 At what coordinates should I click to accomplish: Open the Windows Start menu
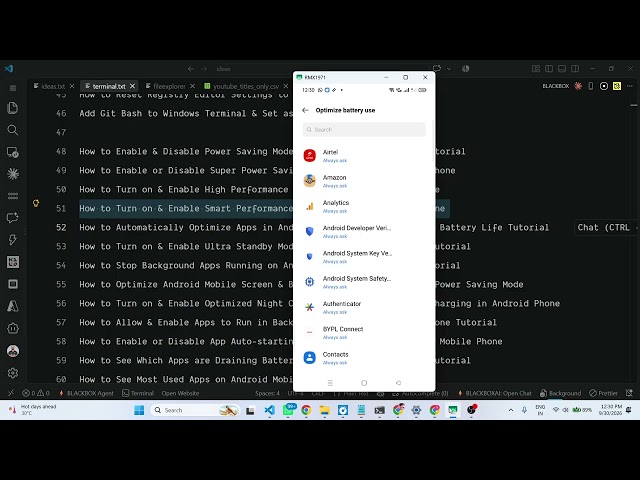tap(139, 410)
